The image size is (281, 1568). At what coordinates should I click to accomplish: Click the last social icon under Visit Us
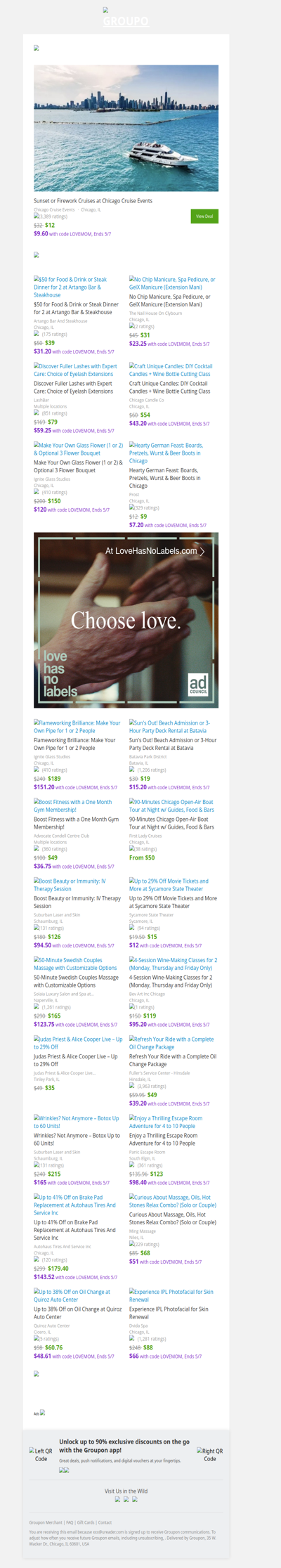click(134, 1499)
